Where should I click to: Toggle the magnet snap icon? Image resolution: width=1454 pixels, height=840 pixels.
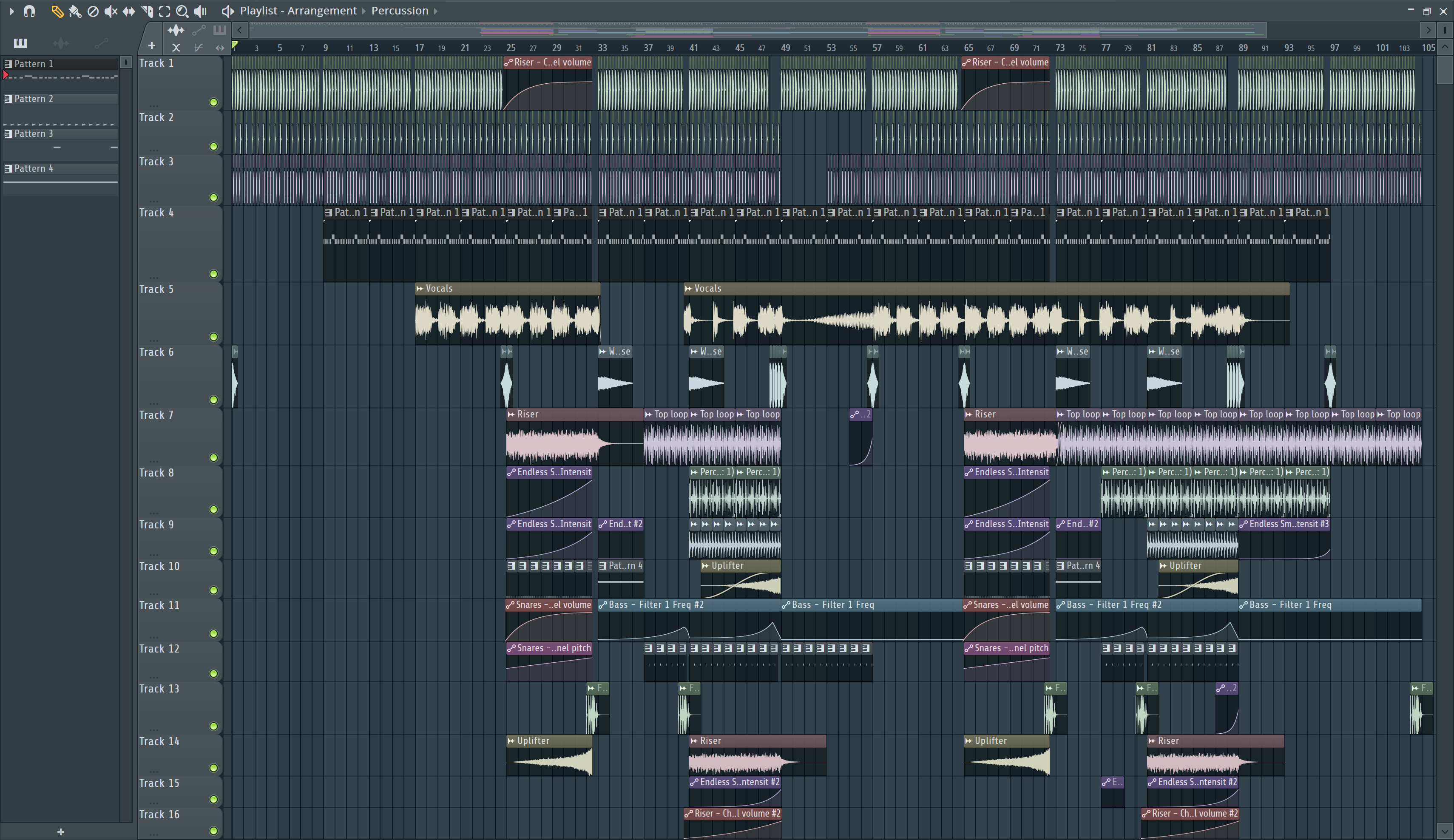pyautogui.click(x=29, y=11)
